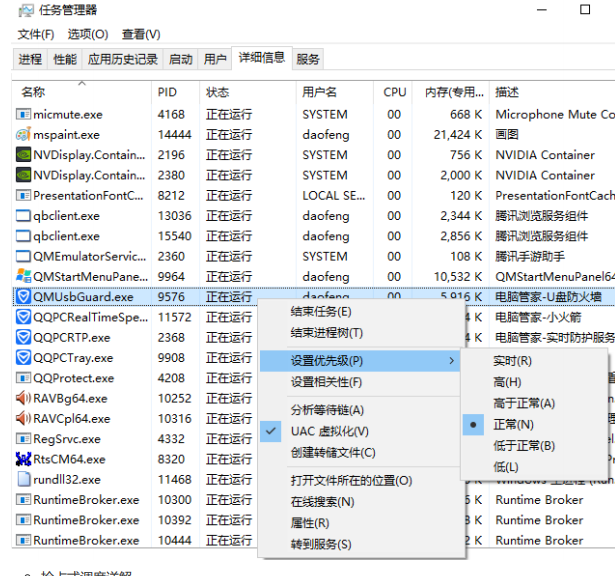Switch to the 进程 tab
Viewport: 615px width, 576px height.
(30, 59)
